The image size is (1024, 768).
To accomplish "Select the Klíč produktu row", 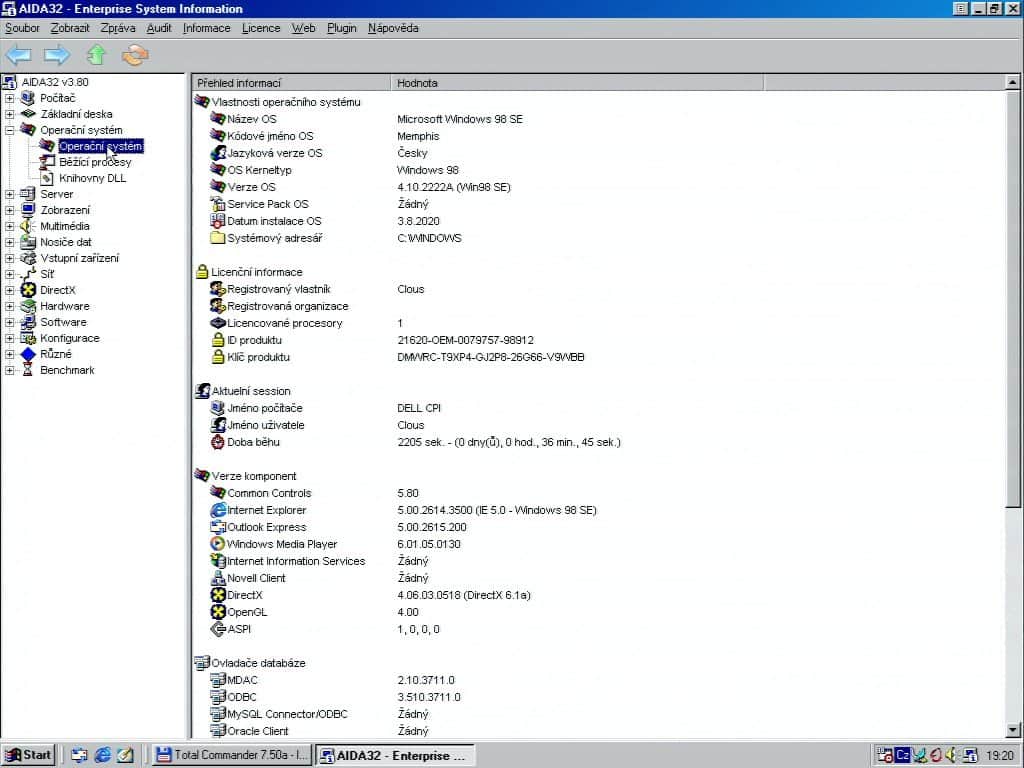I will click(599, 357).
